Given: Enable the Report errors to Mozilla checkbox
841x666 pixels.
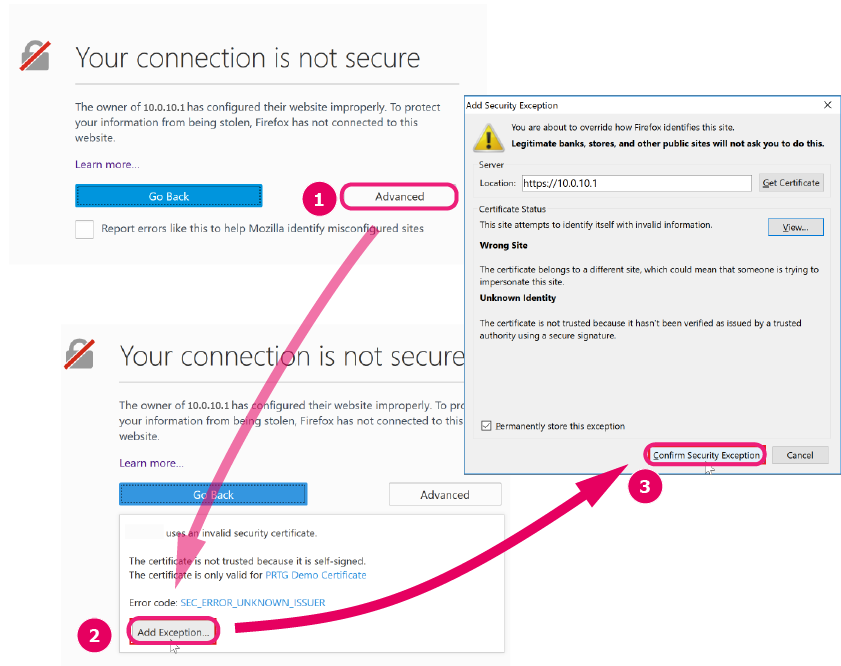Looking at the screenshot, I should pyautogui.click(x=85, y=228).
